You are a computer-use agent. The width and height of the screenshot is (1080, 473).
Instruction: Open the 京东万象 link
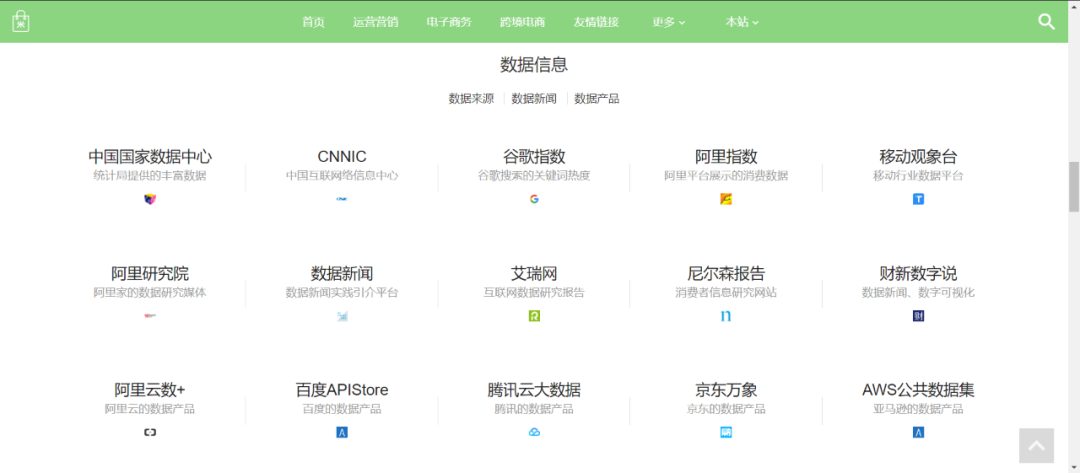726,390
